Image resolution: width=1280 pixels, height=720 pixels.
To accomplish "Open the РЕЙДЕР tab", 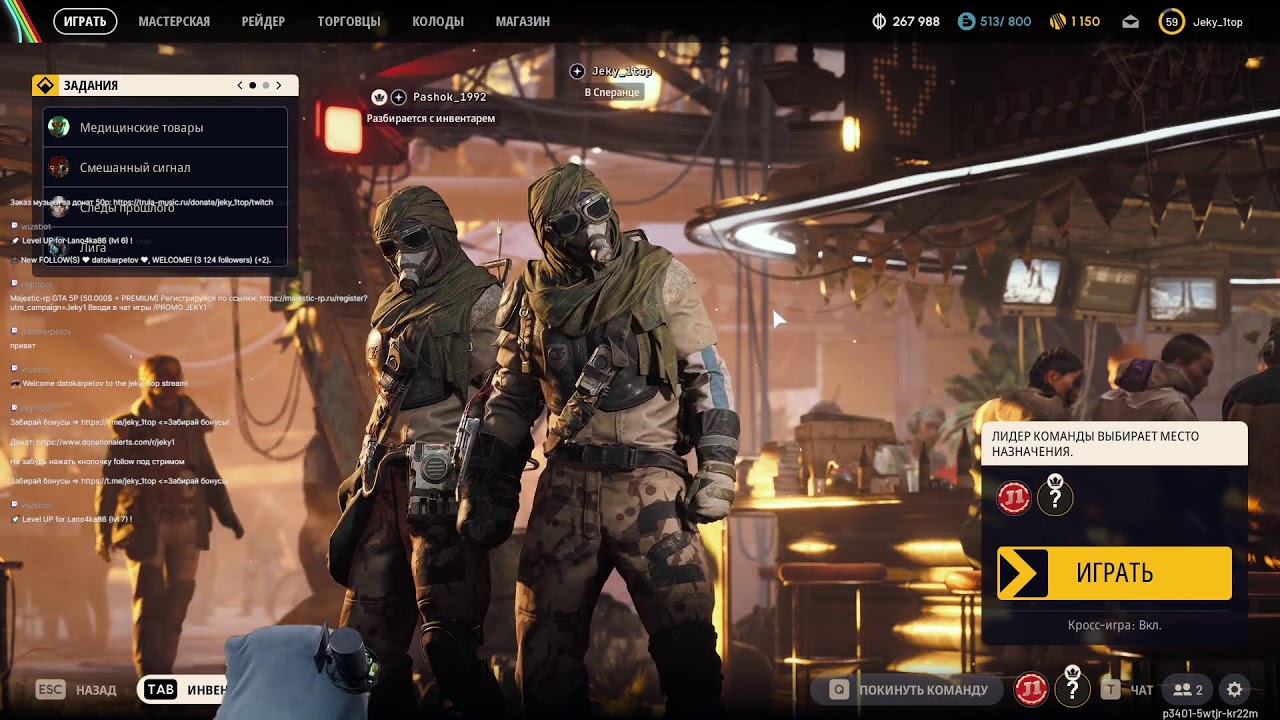I will tap(263, 21).
